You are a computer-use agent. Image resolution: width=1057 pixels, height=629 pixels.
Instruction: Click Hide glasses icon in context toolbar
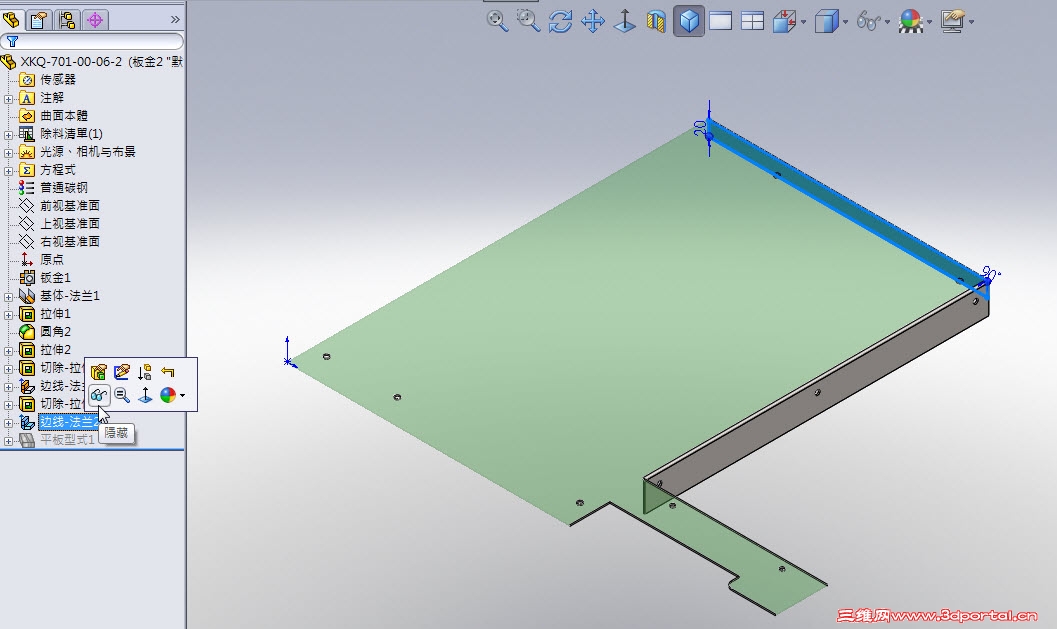tap(98, 395)
